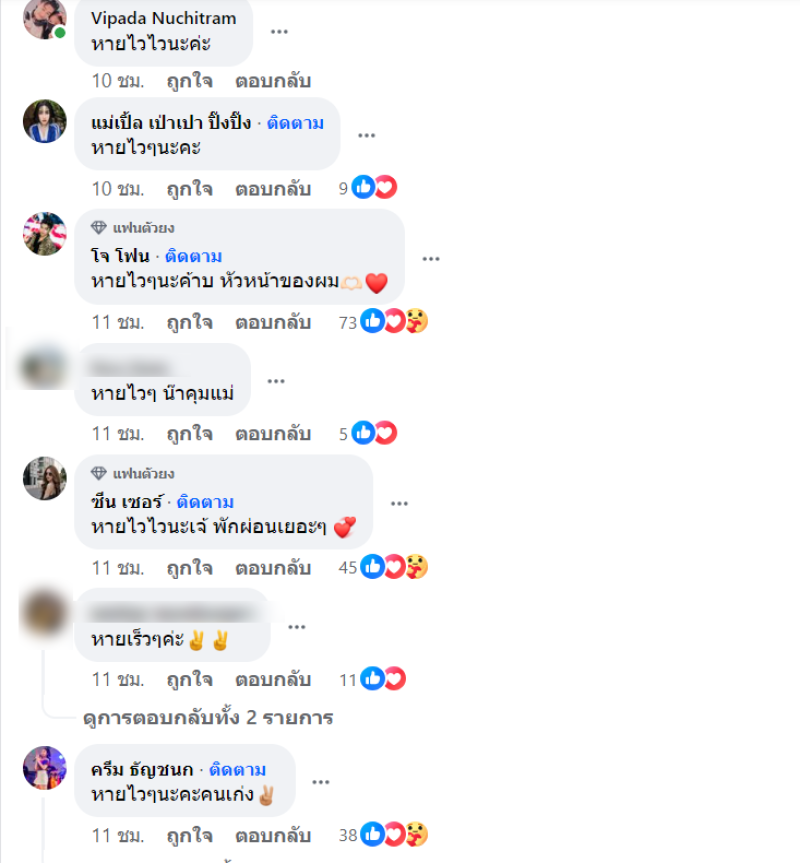Follow แม่เปิ้ล เป่าเปา ปึ้งปึ้ง via ติดตาม

(x=295, y=123)
